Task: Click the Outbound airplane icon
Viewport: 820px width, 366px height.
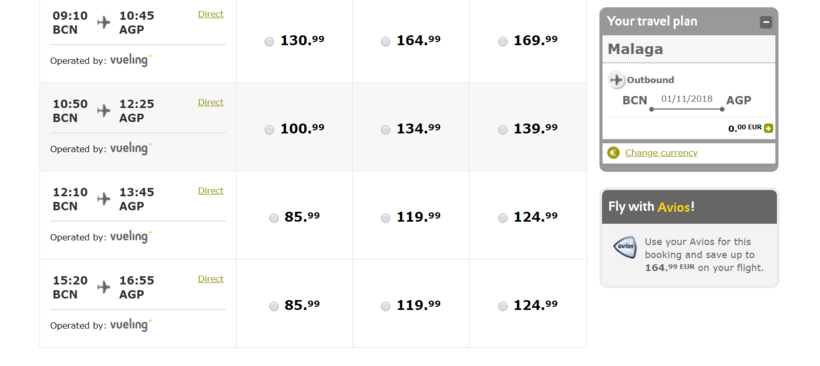Action: click(x=616, y=80)
